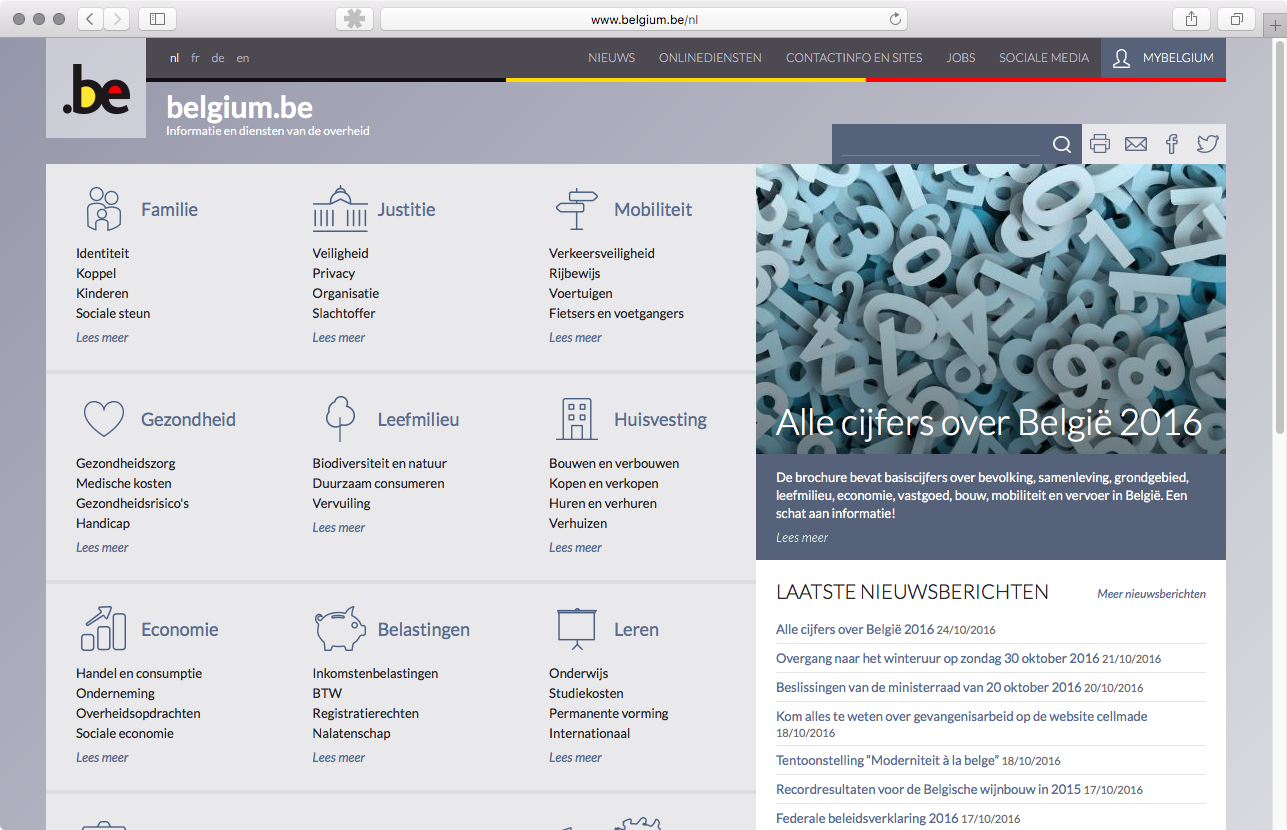Switch language to de
The image size is (1287, 830).
pyautogui.click(x=218, y=58)
